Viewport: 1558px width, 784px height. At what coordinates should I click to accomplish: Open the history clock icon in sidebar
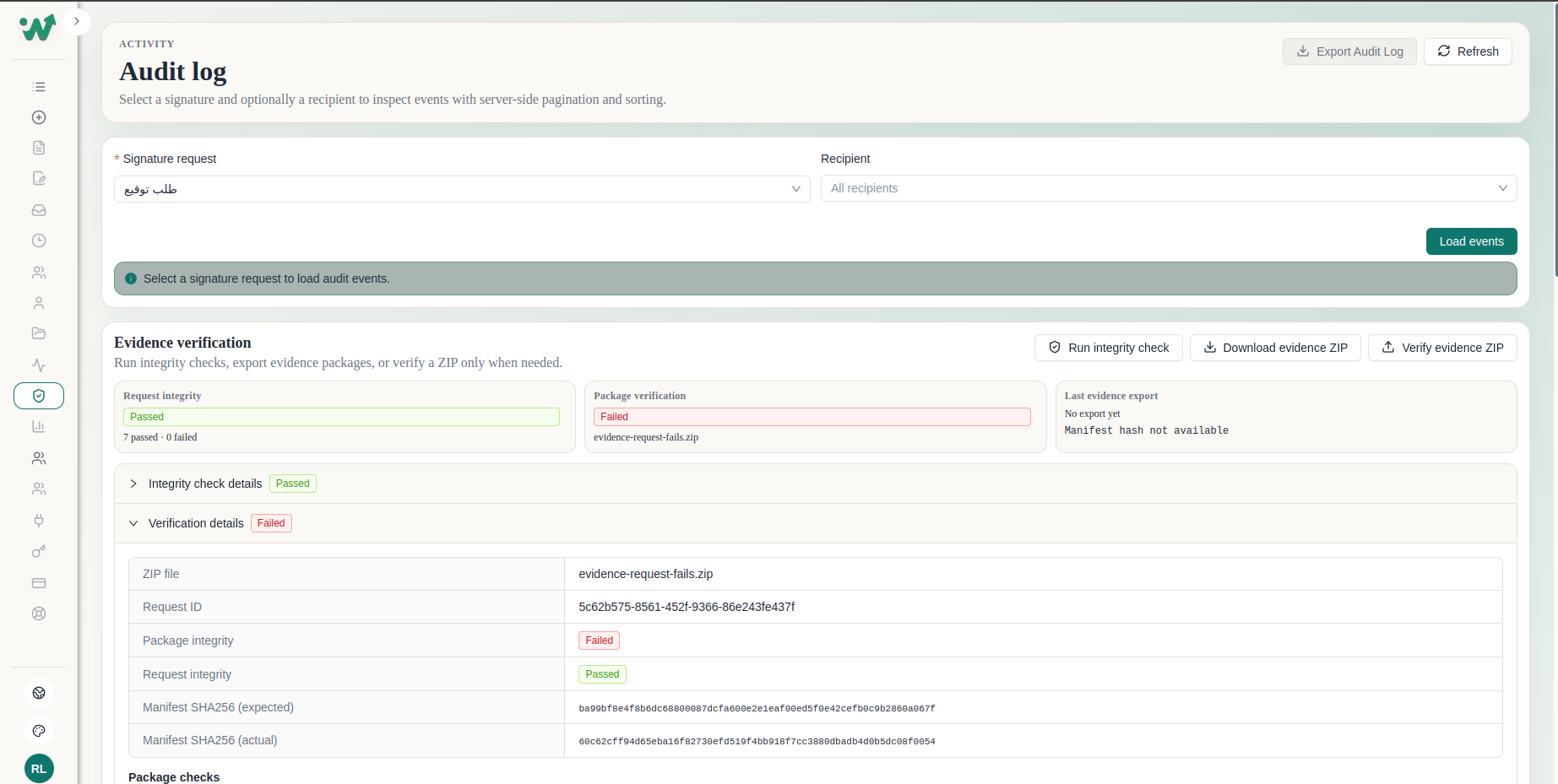[39, 241]
